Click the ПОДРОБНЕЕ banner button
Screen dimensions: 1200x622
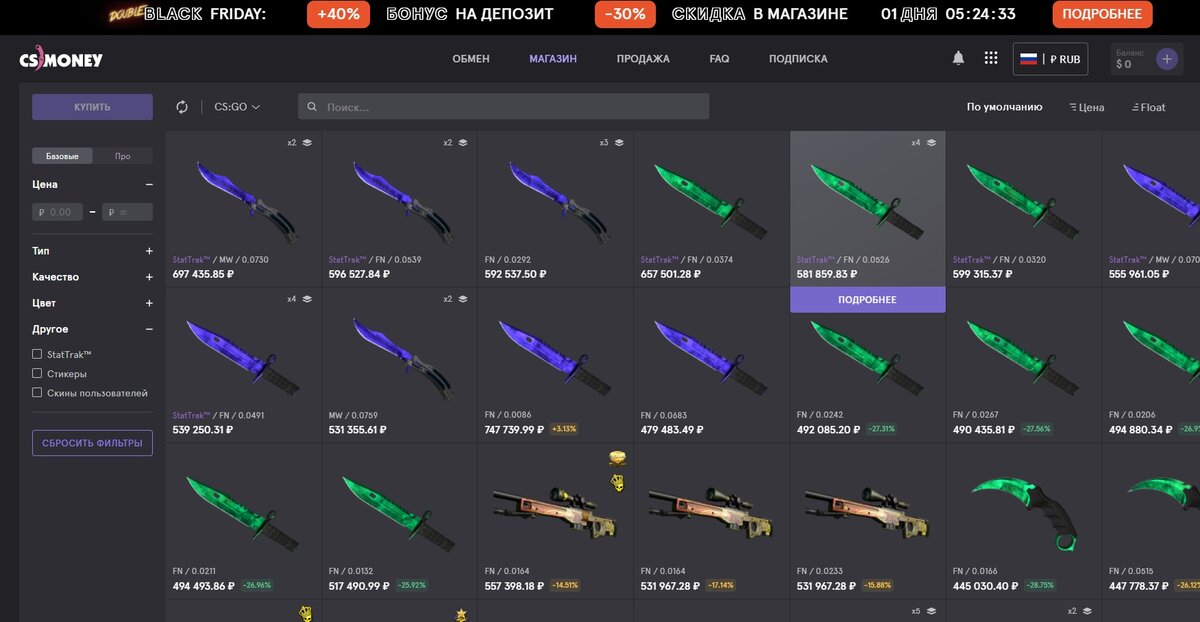(x=1102, y=14)
